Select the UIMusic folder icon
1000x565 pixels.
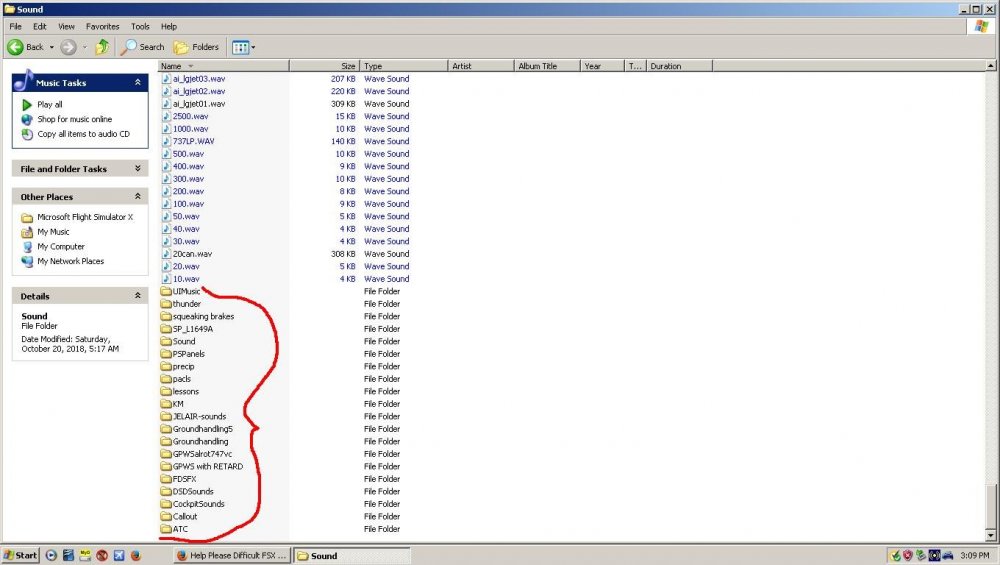point(166,291)
